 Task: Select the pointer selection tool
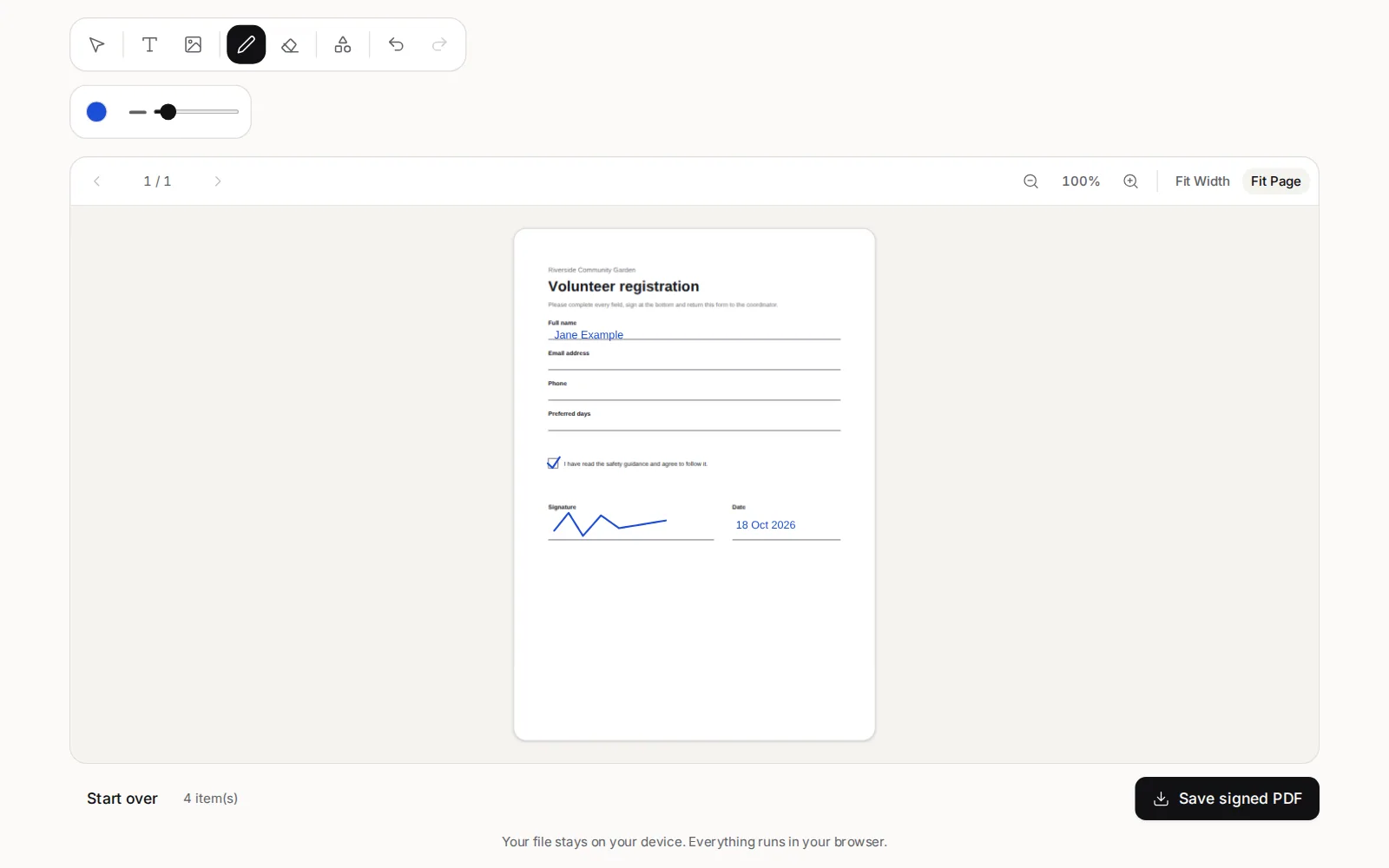[96, 44]
